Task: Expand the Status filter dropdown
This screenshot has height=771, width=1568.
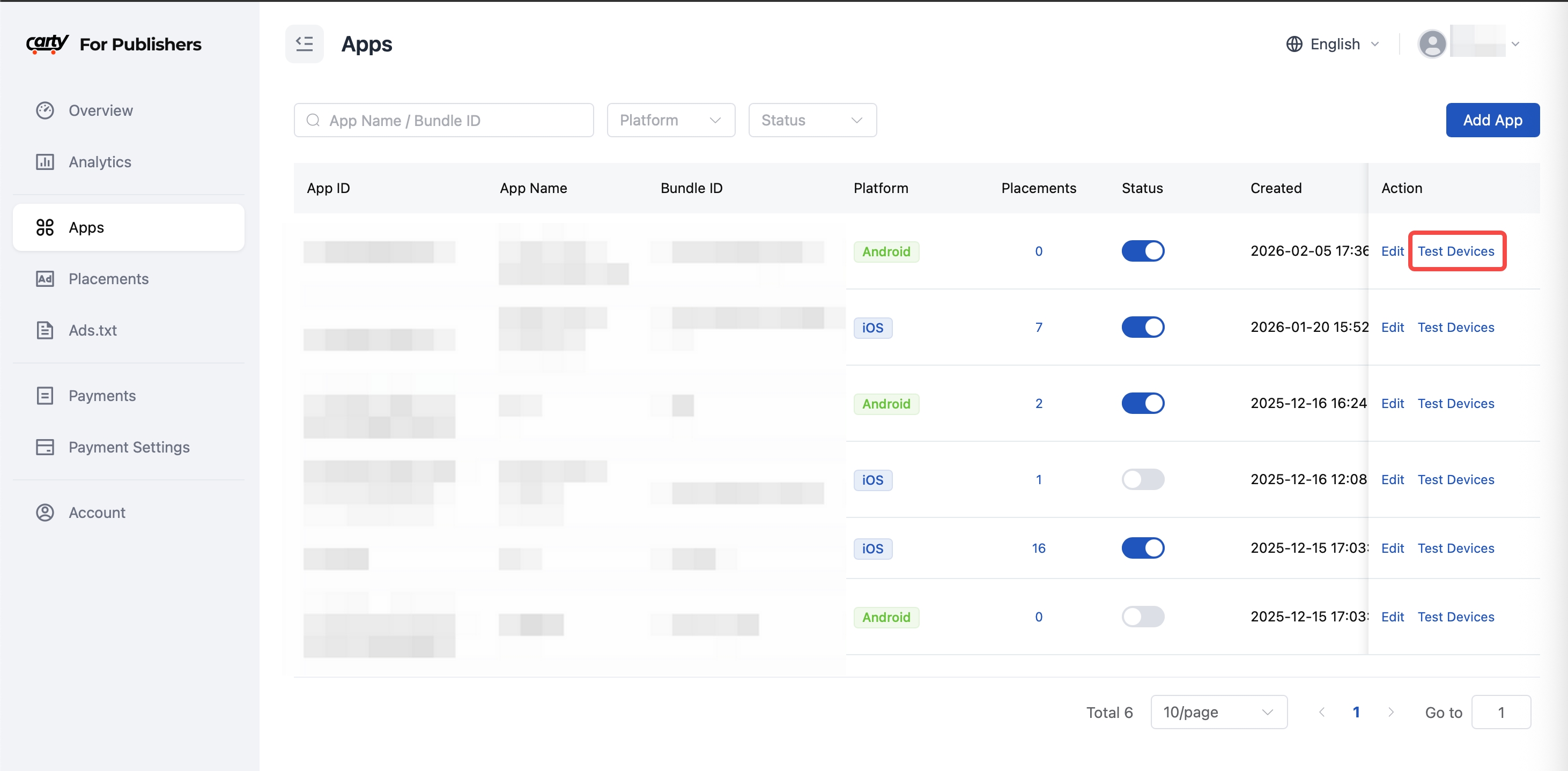Action: point(811,120)
